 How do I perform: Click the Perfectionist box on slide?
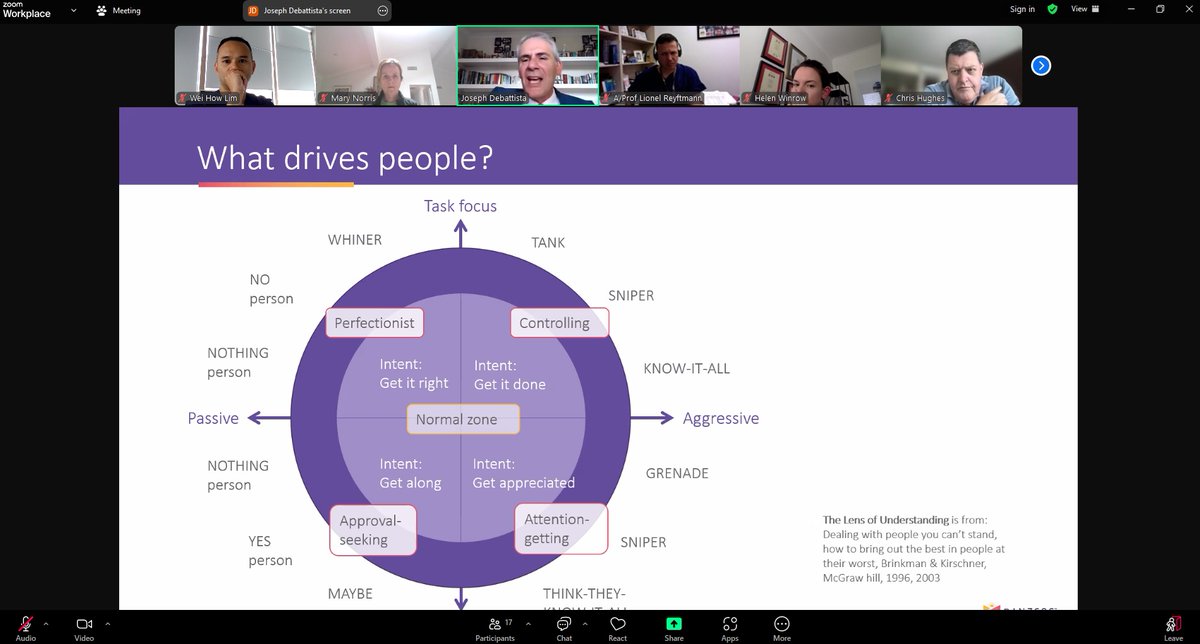[375, 323]
